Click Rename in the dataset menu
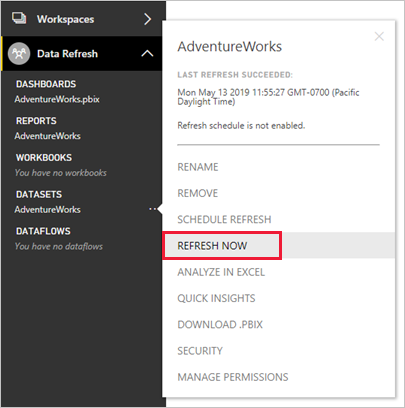Screen dimensions: 405x408 (198, 167)
